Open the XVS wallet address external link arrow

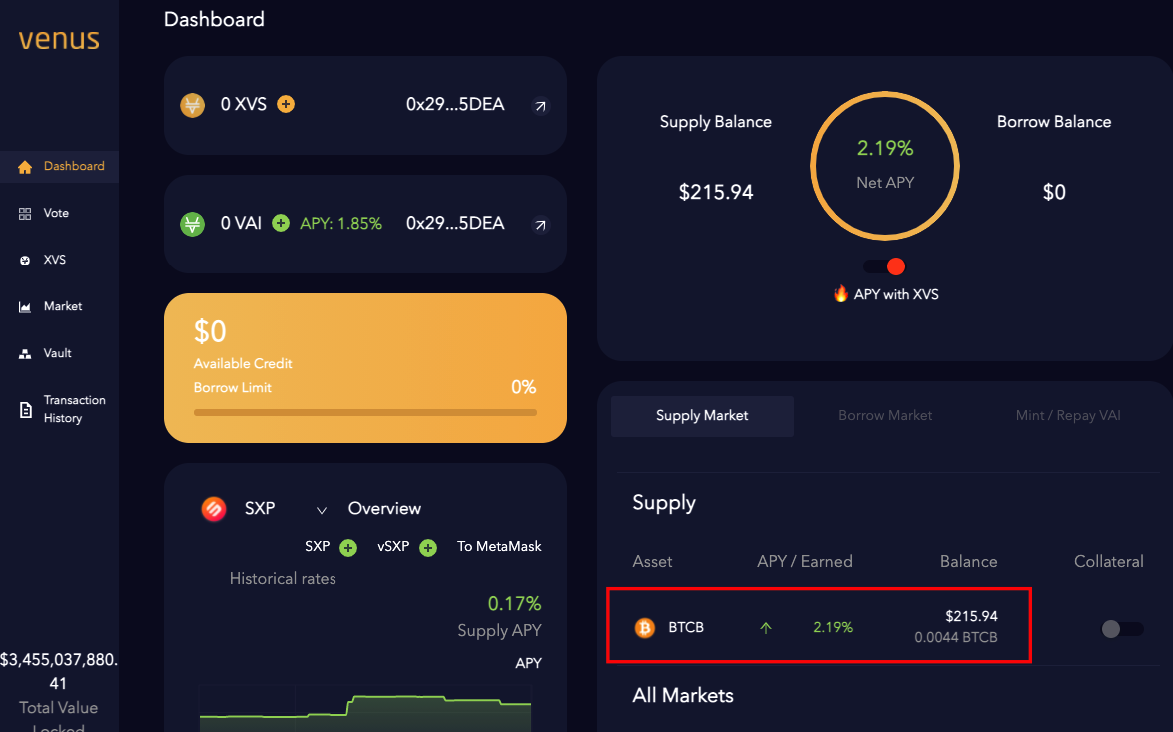pyautogui.click(x=540, y=105)
